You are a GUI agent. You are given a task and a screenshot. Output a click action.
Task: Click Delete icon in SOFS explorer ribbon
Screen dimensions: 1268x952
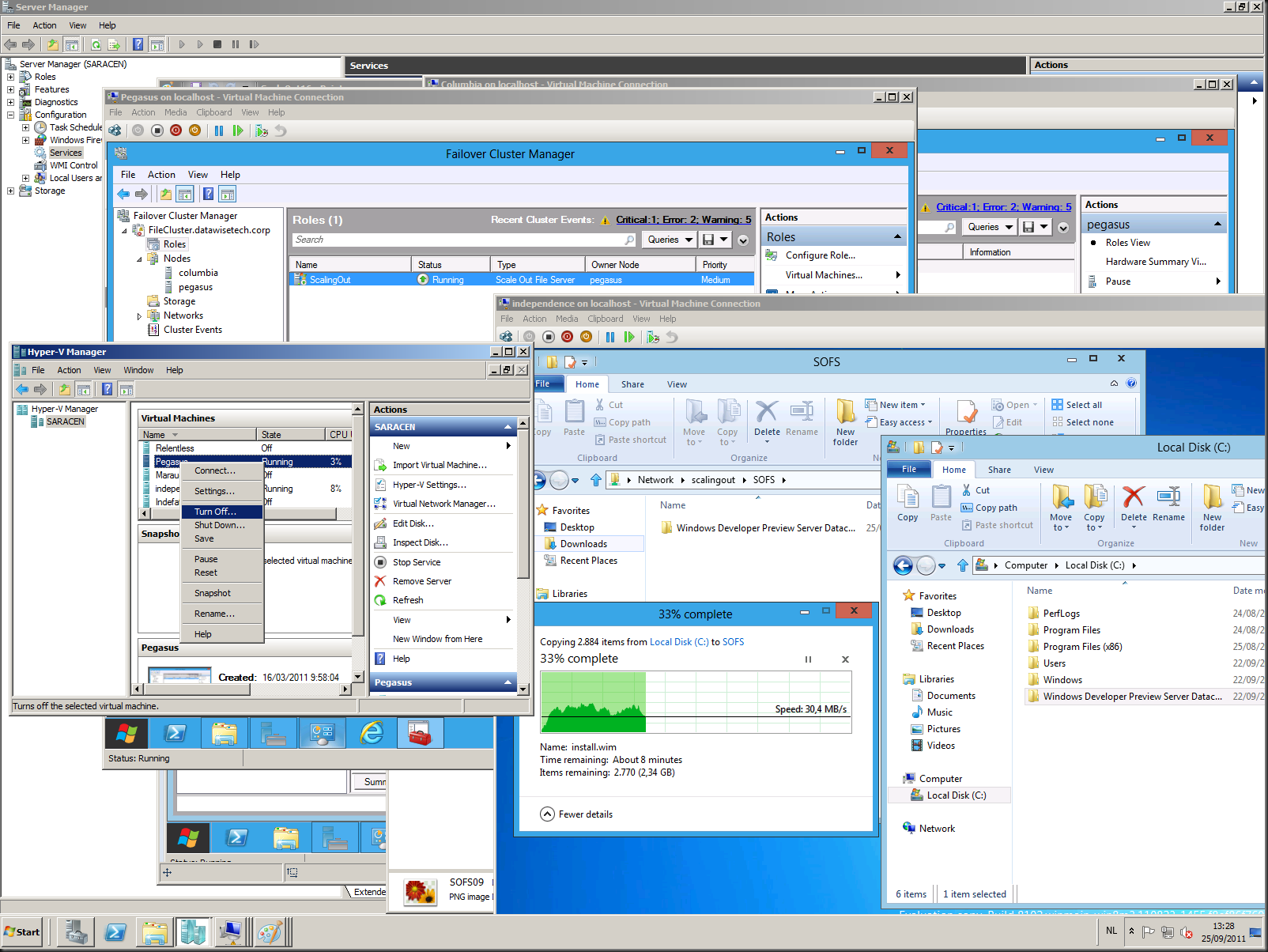(767, 418)
